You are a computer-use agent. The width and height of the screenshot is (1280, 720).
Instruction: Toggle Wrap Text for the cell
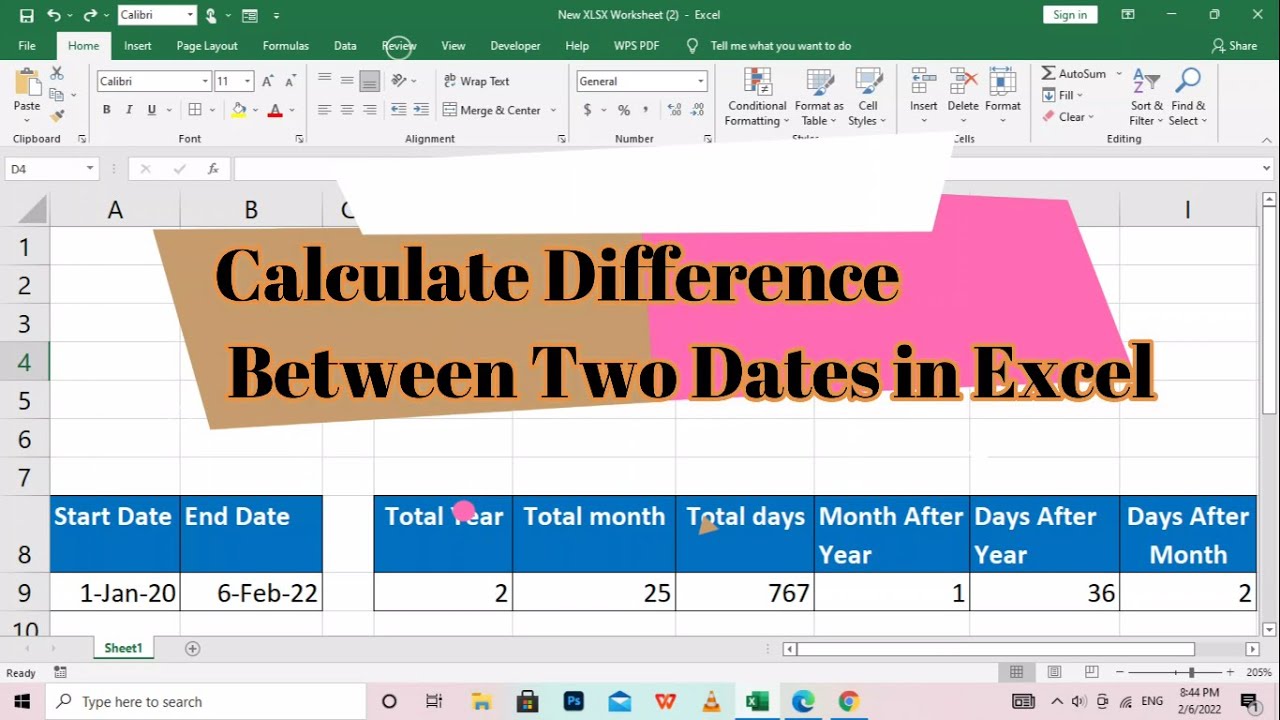pos(476,81)
